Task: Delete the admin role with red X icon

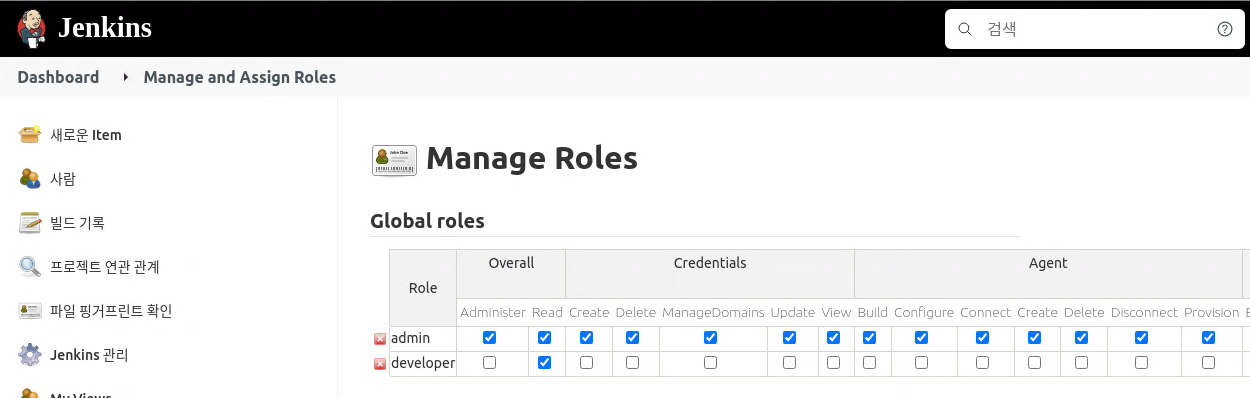Action: click(380, 339)
